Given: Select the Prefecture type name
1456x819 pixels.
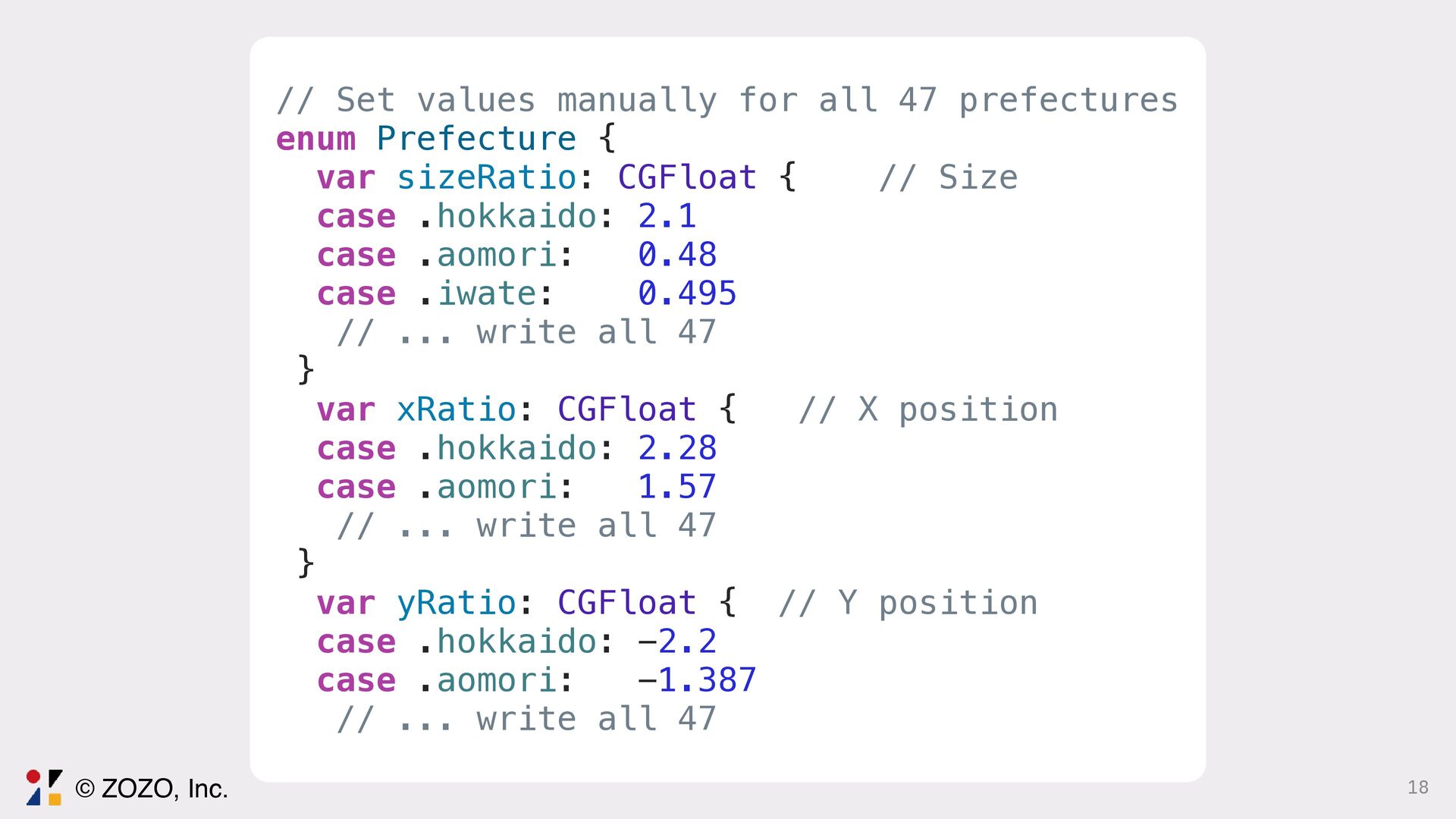Looking at the screenshot, I should [476, 139].
